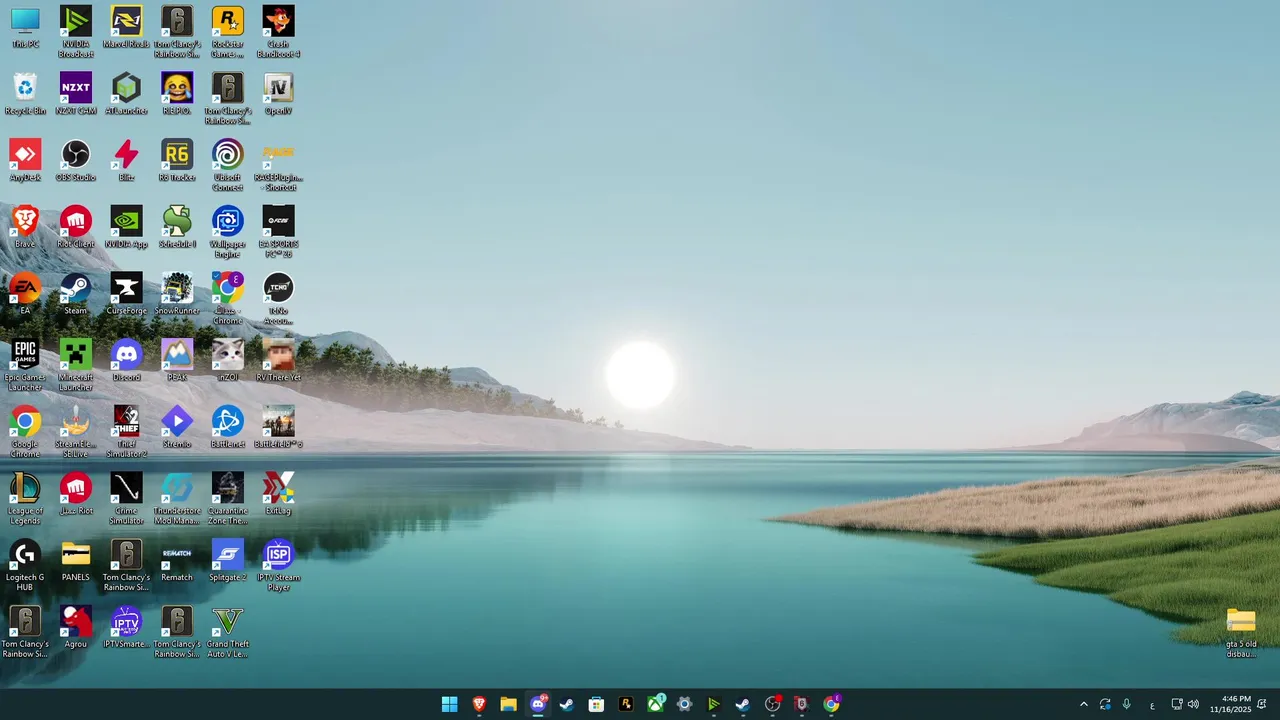Open the Steam desktop shortcut
The height and width of the screenshot is (720, 1280).
coord(76,294)
